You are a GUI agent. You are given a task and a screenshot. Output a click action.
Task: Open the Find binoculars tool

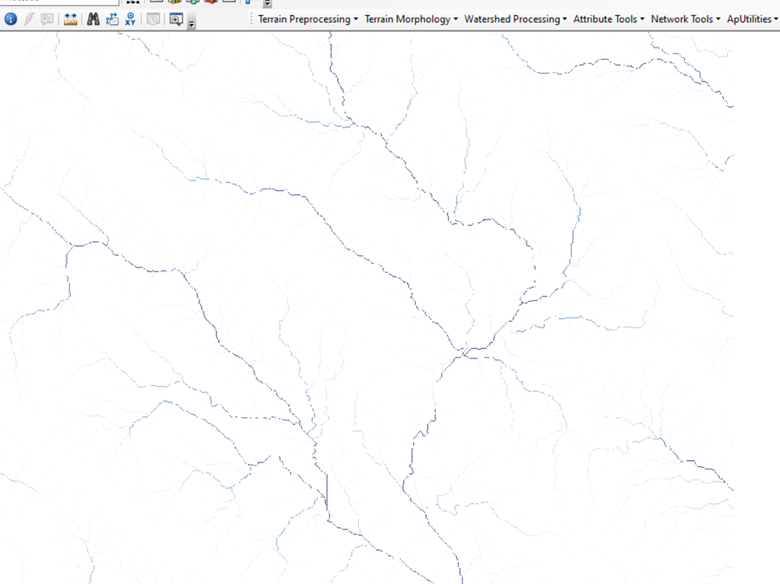point(92,19)
